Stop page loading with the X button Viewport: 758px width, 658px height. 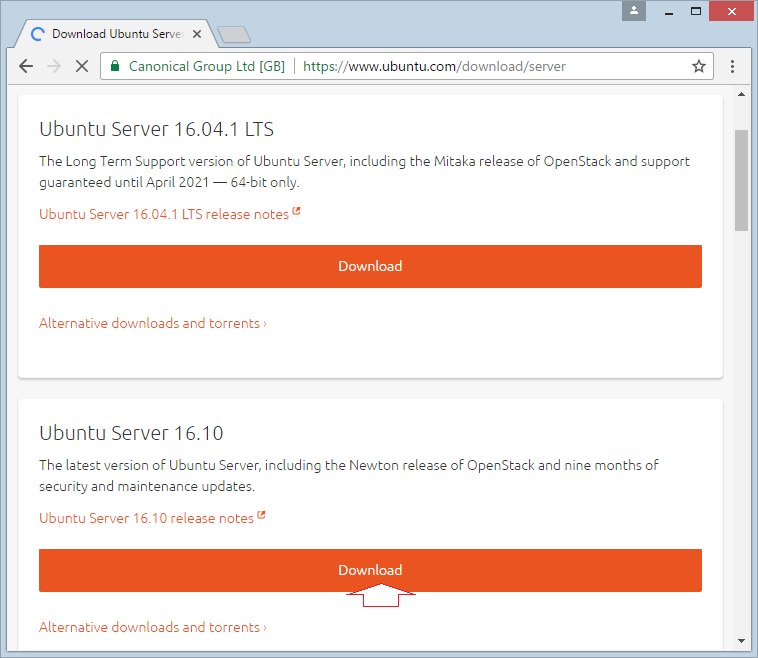point(82,66)
